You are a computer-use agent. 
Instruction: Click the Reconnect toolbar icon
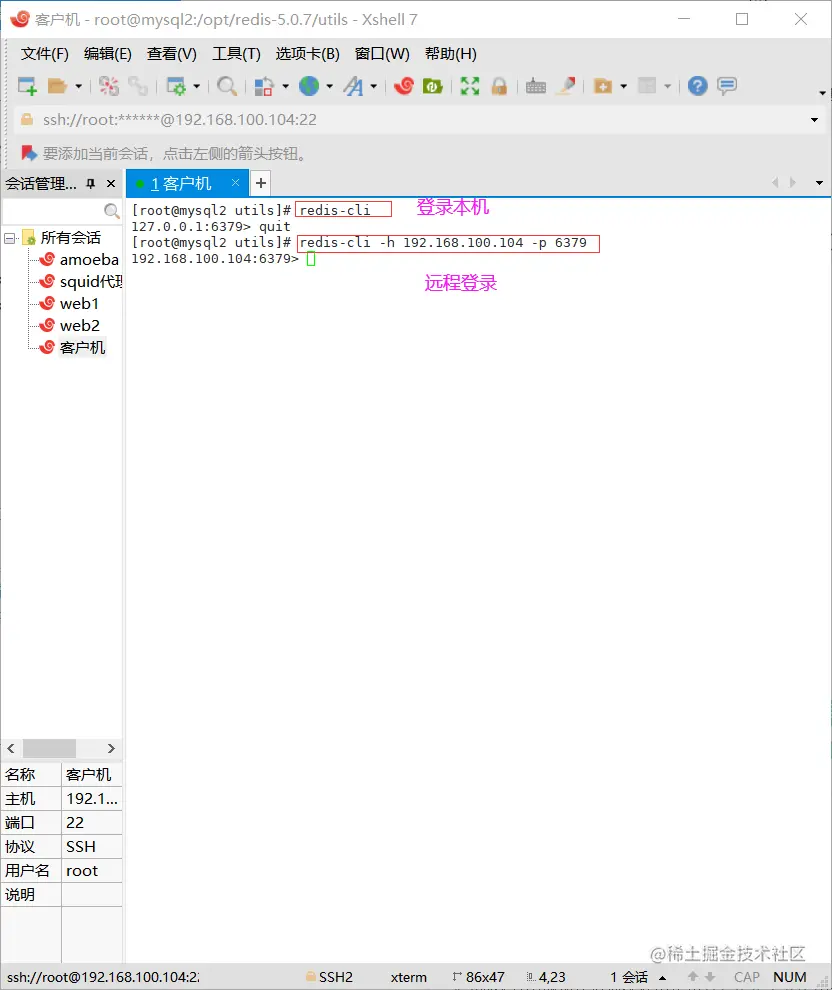click(138, 86)
